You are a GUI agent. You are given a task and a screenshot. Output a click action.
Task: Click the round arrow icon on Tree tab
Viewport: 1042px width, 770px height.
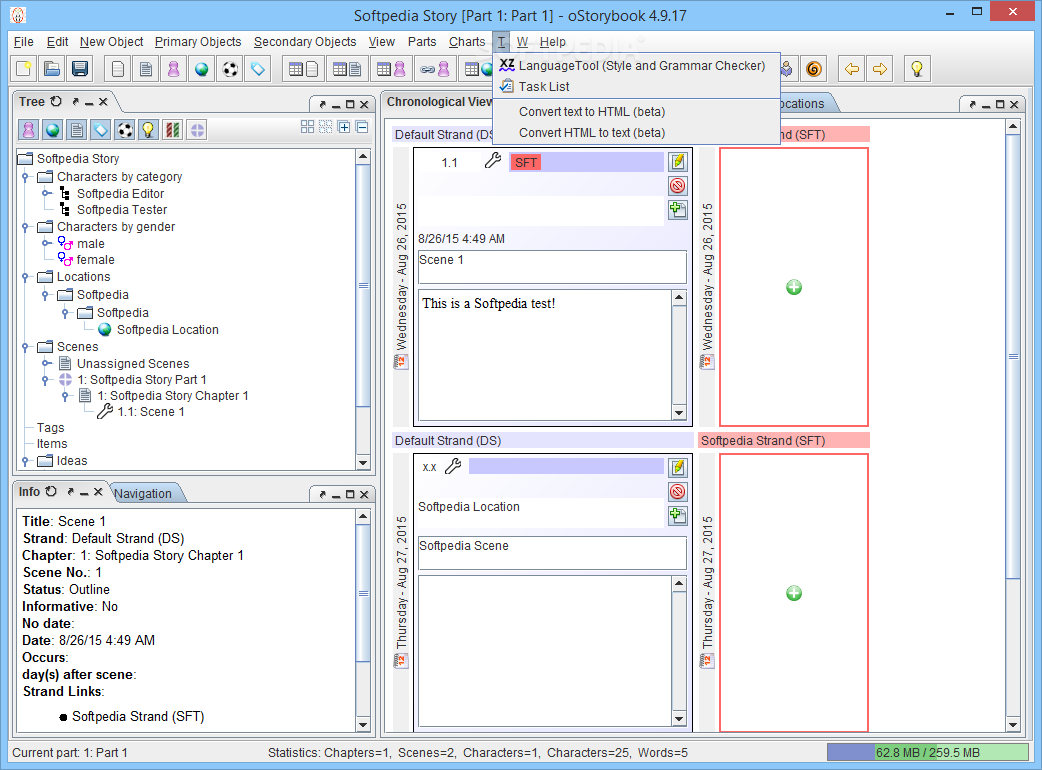tap(56, 101)
